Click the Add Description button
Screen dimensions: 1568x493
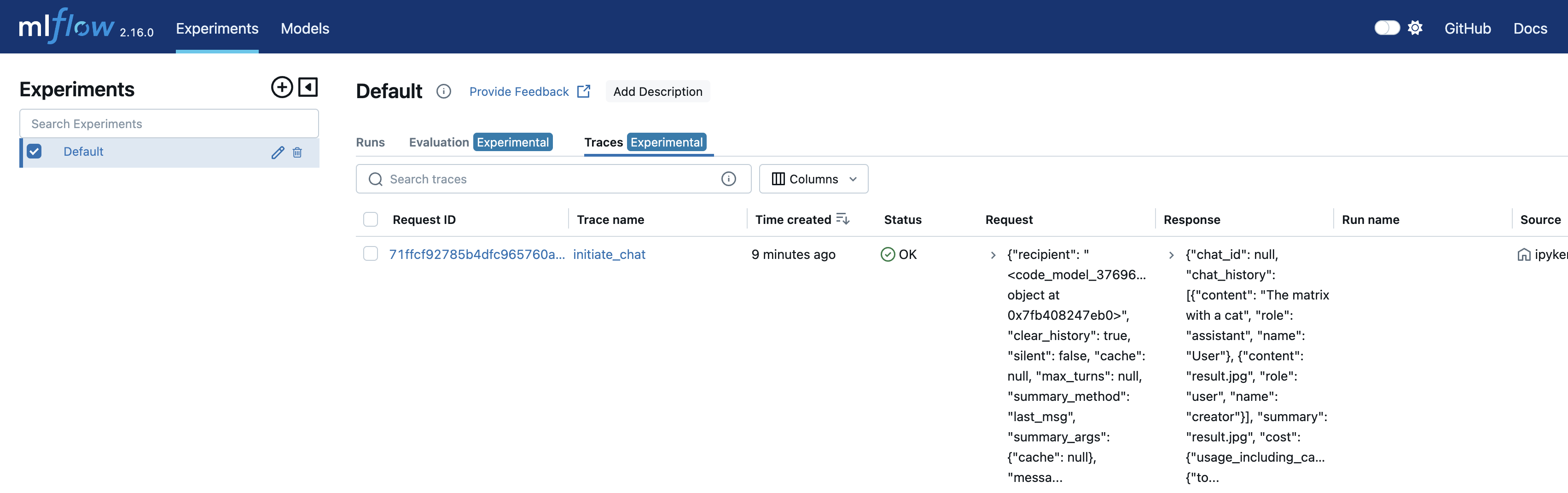tap(657, 91)
